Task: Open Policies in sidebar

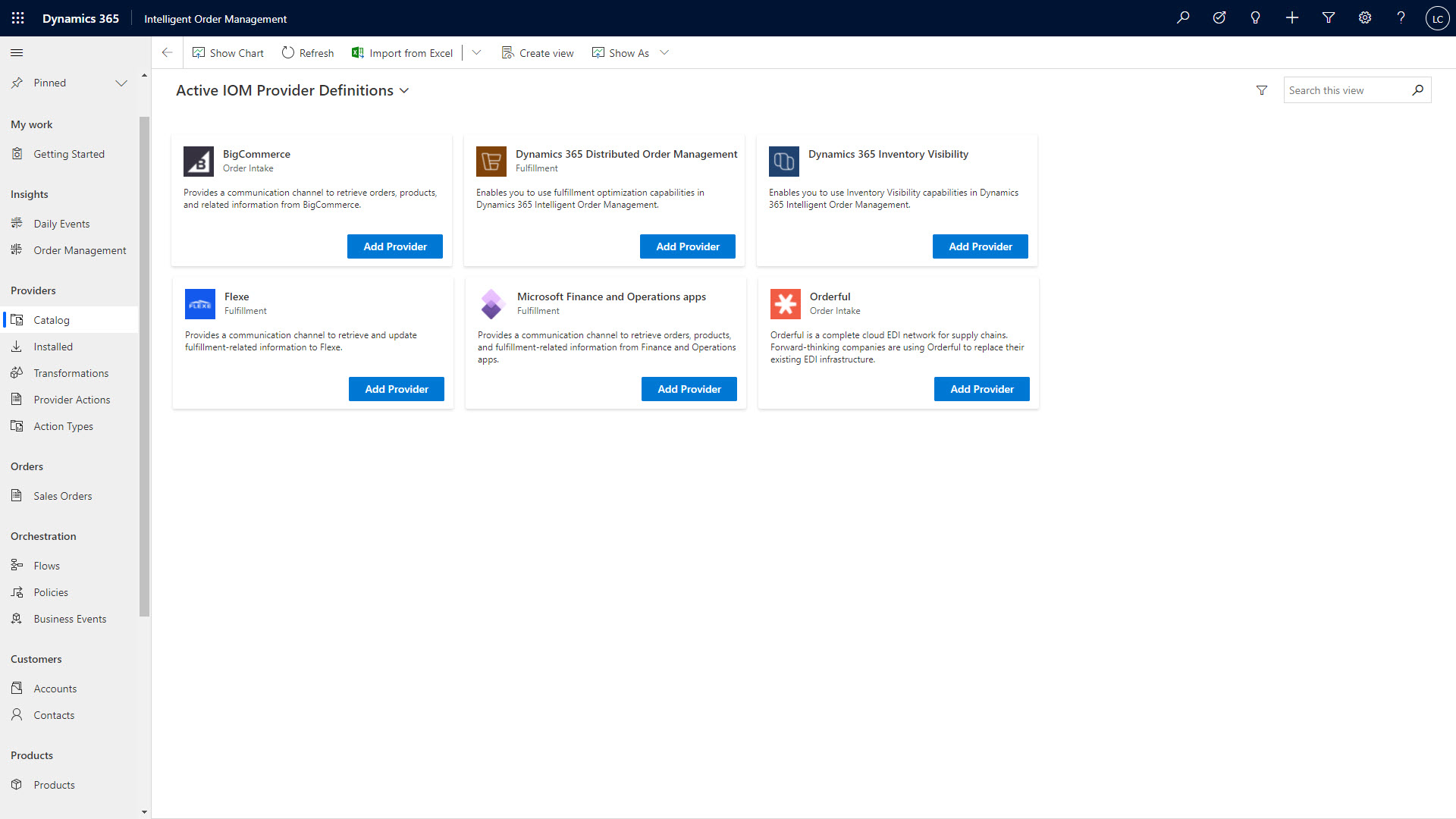Action: (x=69, y=592)
